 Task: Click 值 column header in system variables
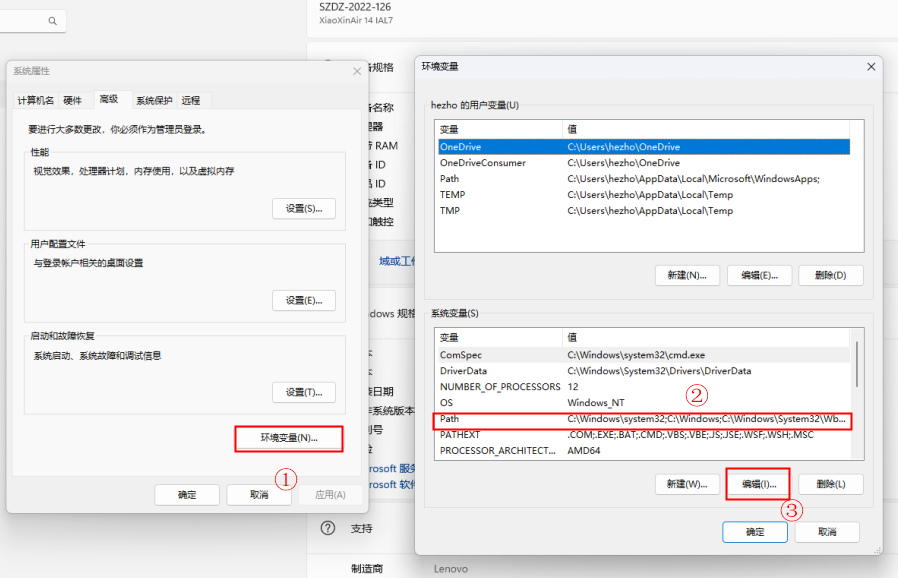[707, 338]
